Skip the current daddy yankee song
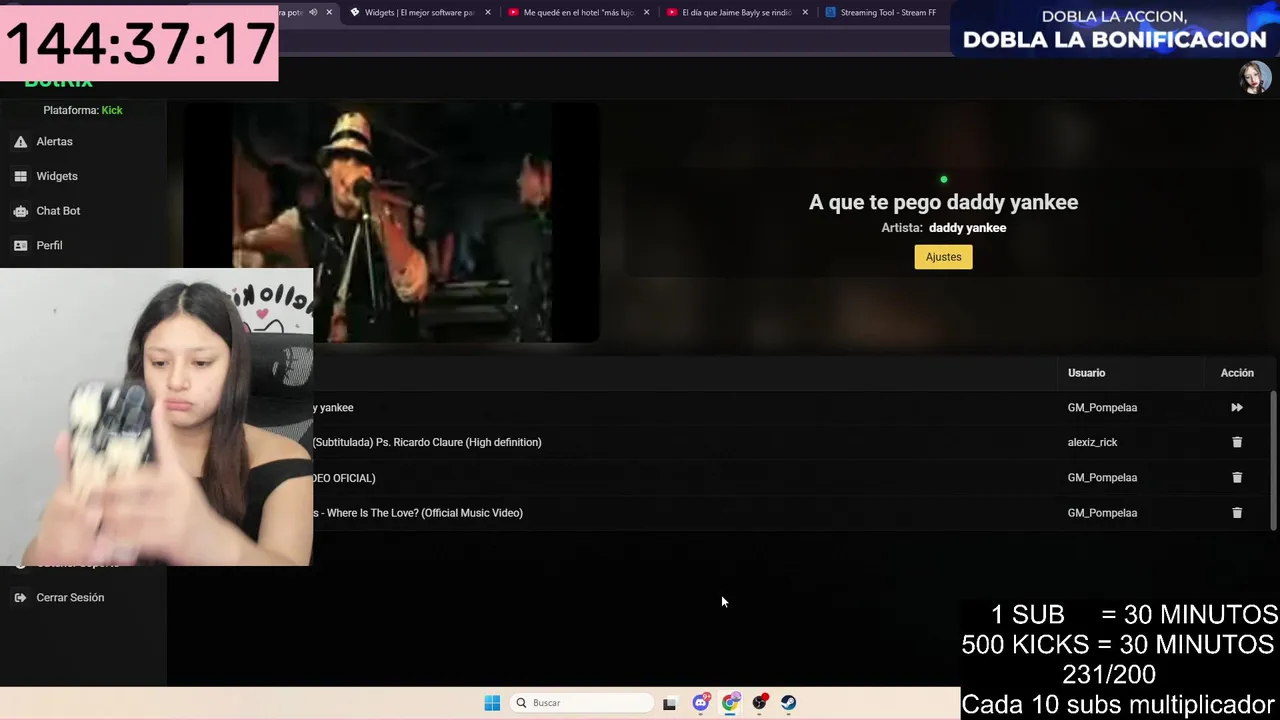 click(x=1237, y=408)
